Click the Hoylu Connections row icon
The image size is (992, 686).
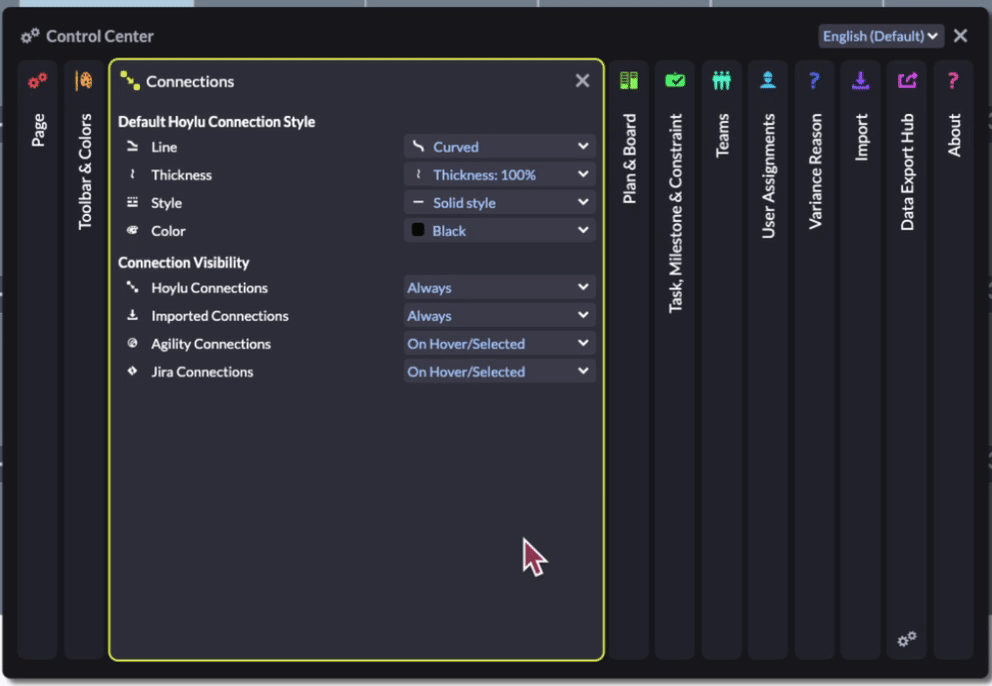[132, 287]
